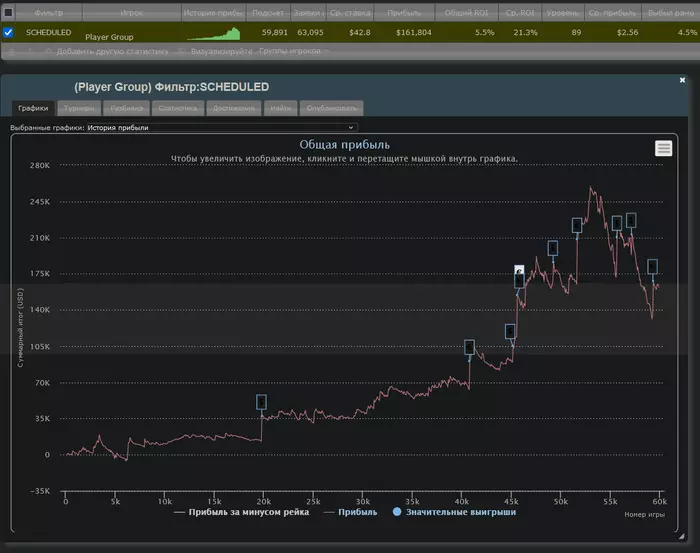
Task: Uncheck the SCHEDULED filter row checkbox
Action: pyautogui.click(x=9, y=32)
